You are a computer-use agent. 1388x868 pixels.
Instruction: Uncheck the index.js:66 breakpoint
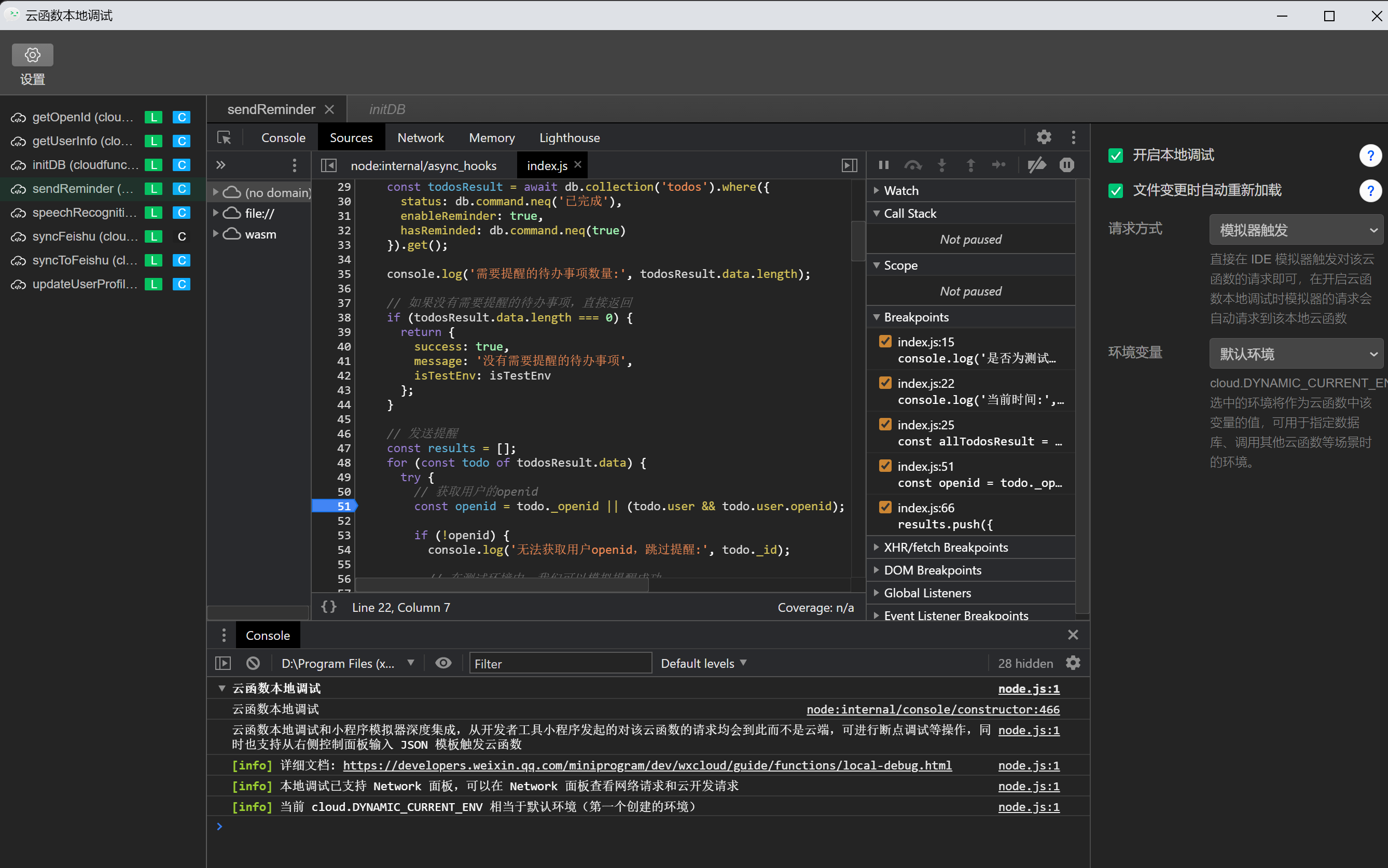(x=885, y=508)
